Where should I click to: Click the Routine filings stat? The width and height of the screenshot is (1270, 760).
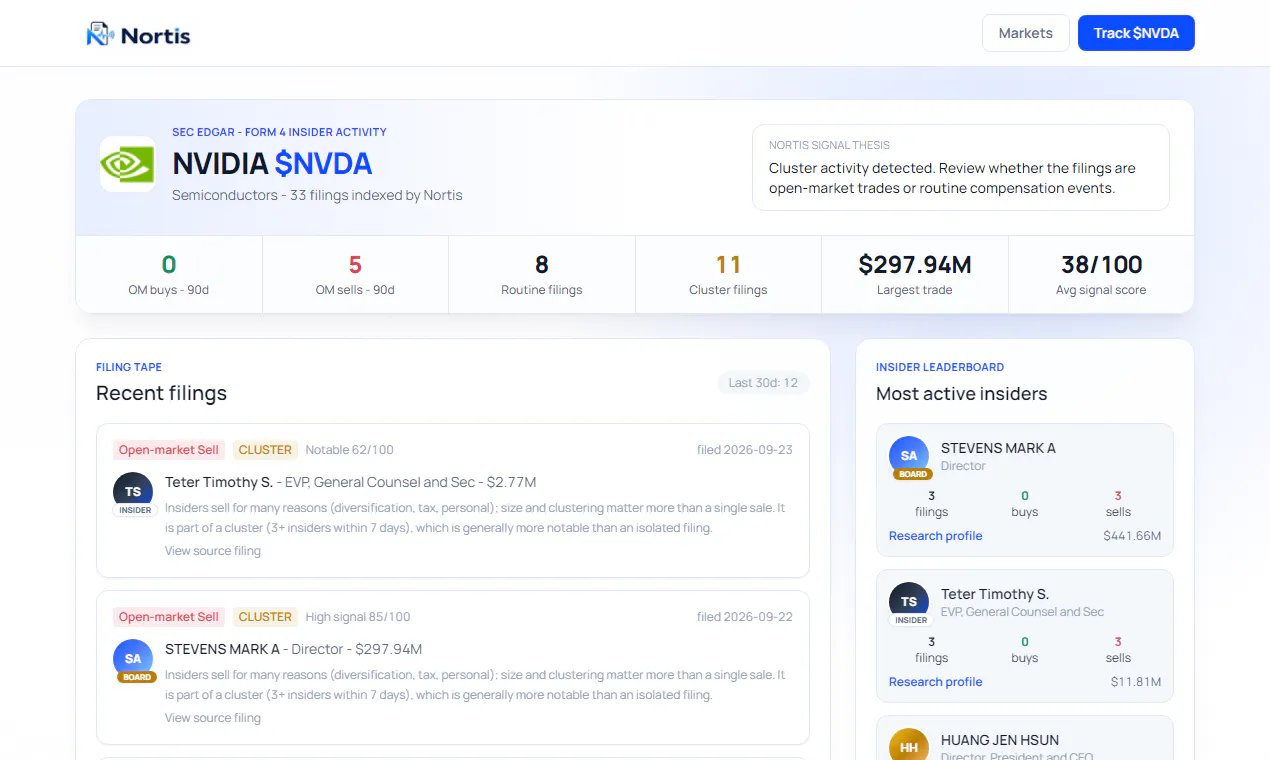542,275
